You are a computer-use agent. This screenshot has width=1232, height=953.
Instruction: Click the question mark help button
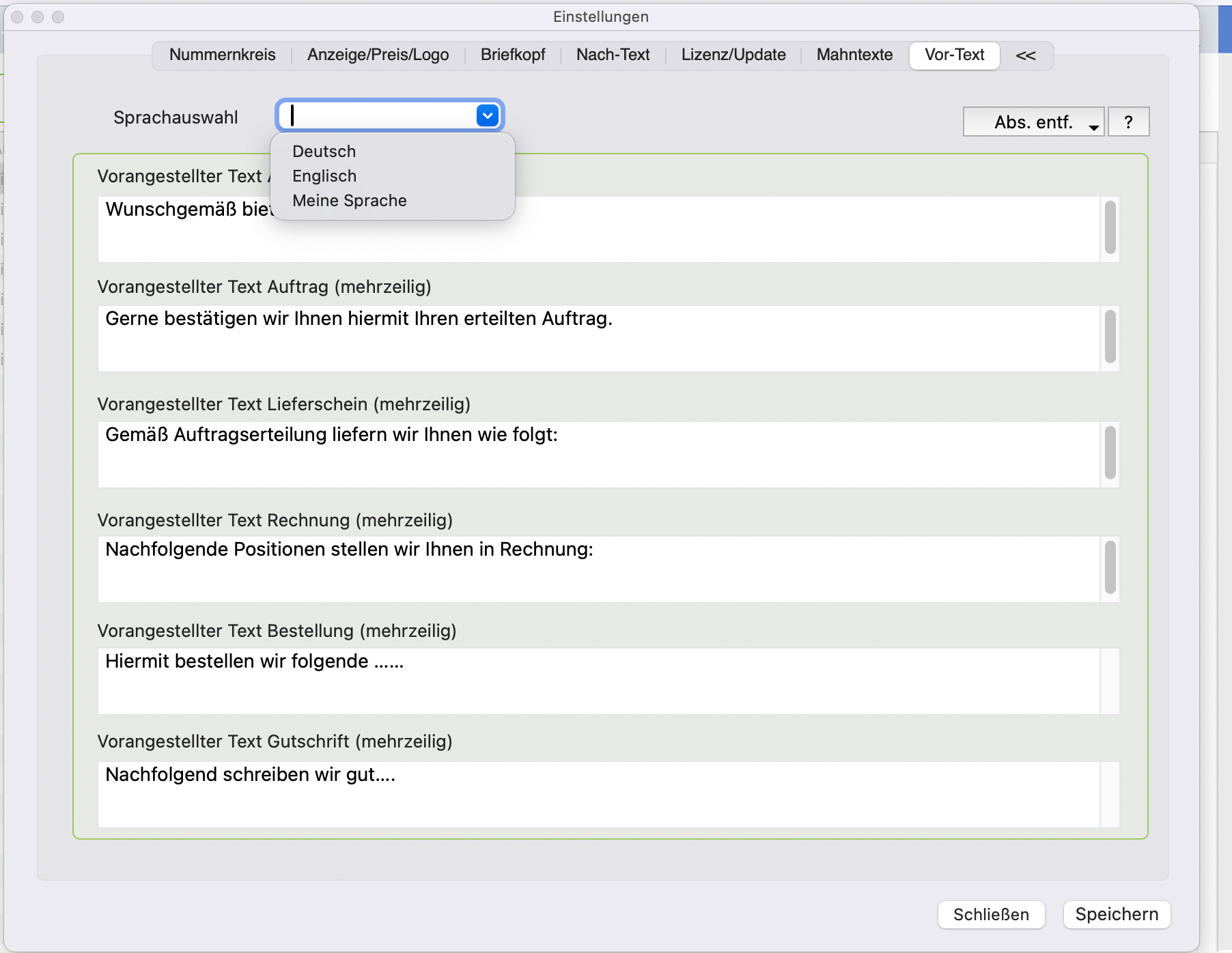[x=1128, y=122]
